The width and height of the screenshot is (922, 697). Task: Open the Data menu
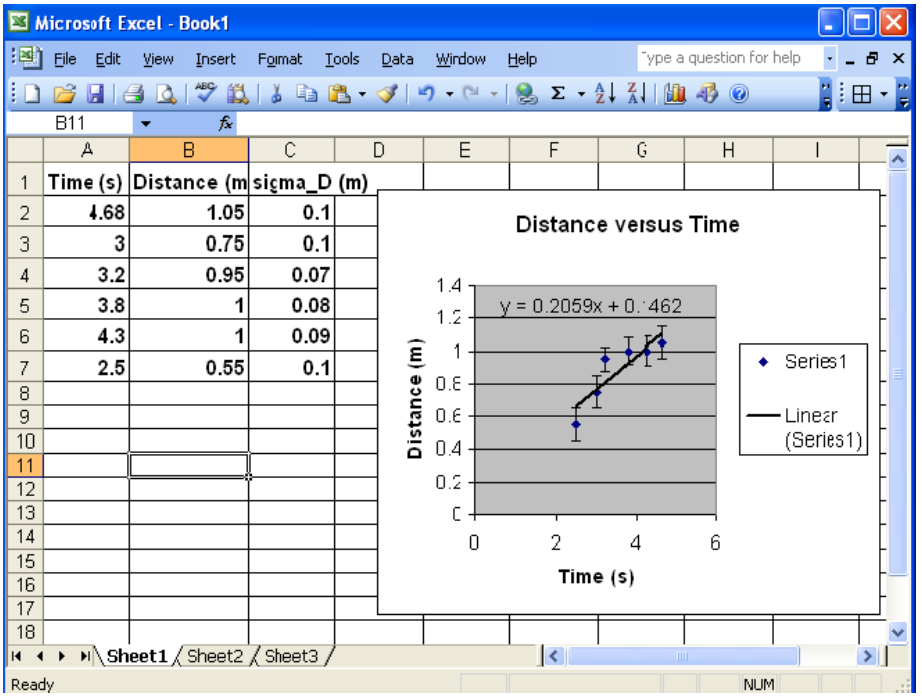pyautogui.click(x=397, y=59)
